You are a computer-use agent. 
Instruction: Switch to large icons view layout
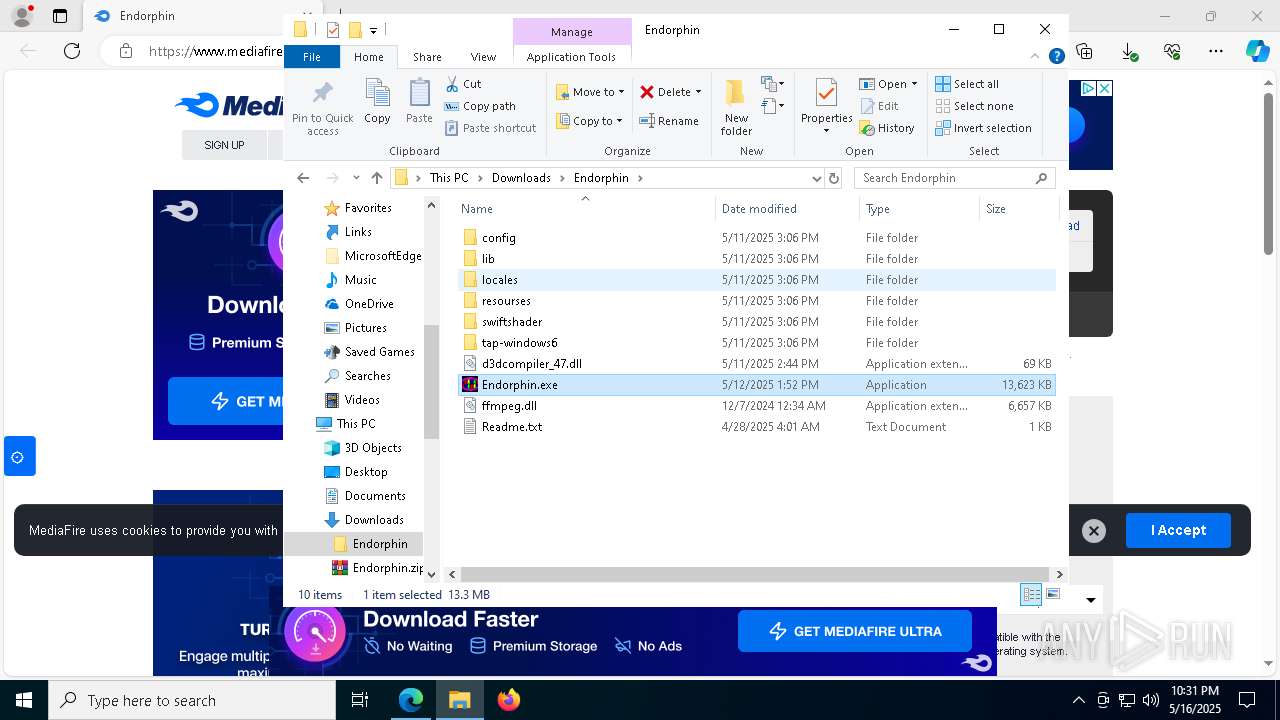pyautogui.click(x=1052, y=594)
